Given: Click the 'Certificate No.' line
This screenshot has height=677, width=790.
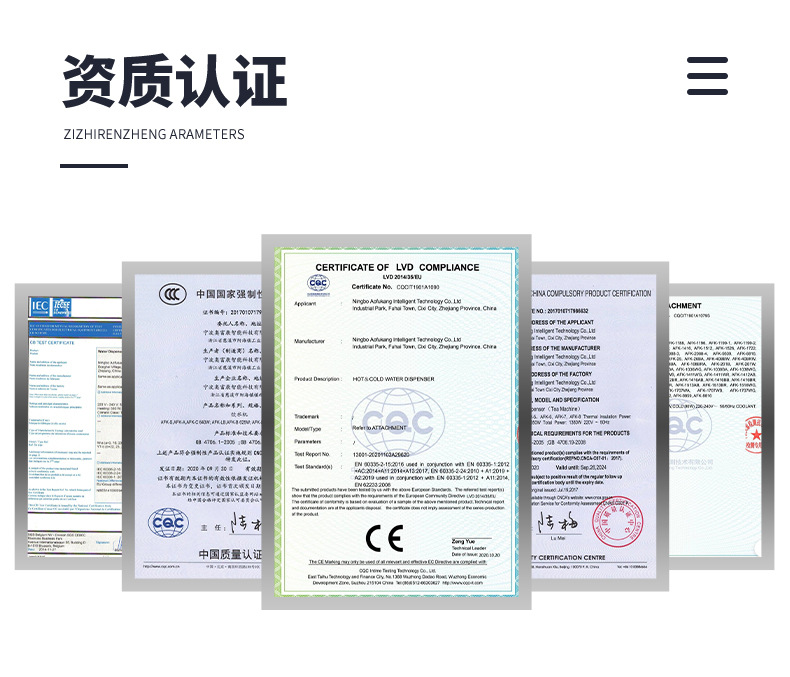Looking at the screenshot, I should [396, 287].
